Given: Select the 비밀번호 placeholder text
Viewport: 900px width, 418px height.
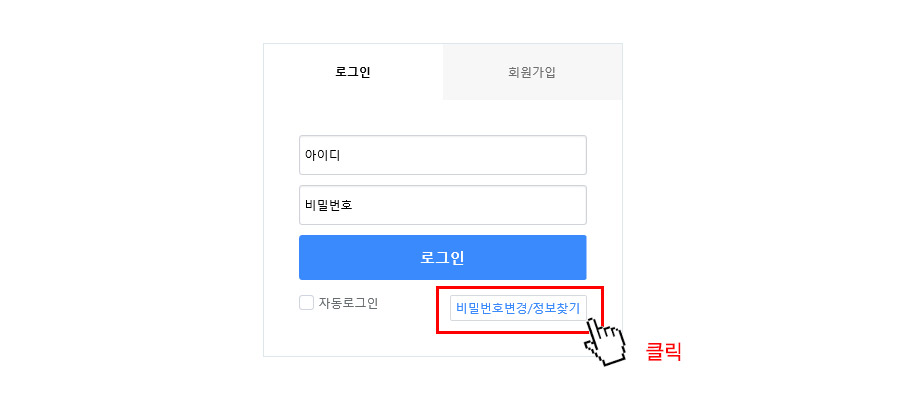Looking at the screenshot, I should [x=329, y=205].
